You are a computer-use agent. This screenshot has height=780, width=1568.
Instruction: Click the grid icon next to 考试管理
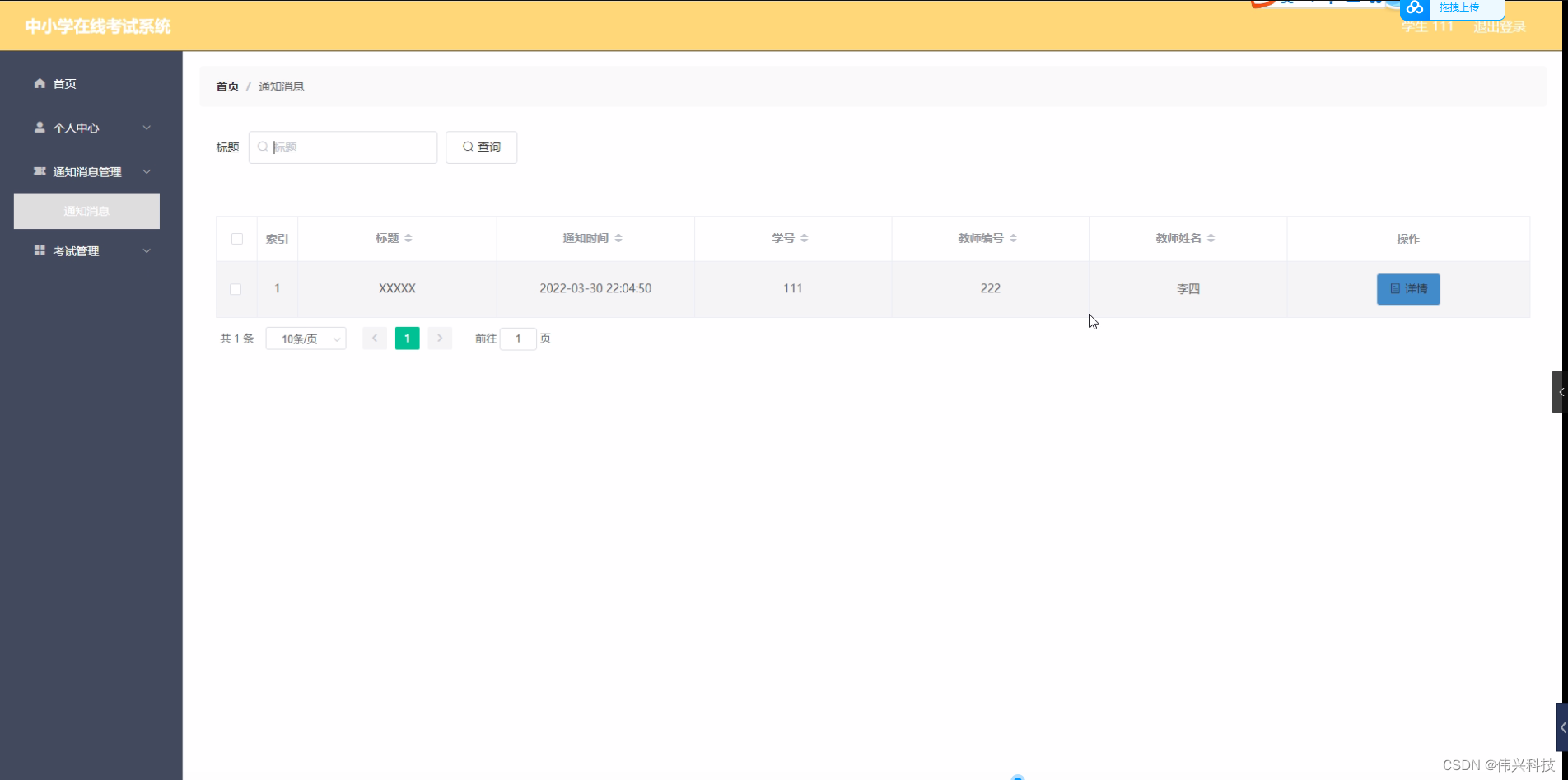39,250
